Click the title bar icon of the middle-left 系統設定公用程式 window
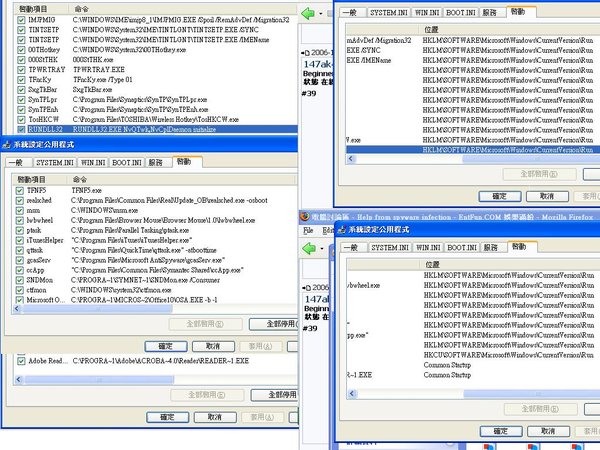The width and height of the screenshot is (600, 450). 7,145
